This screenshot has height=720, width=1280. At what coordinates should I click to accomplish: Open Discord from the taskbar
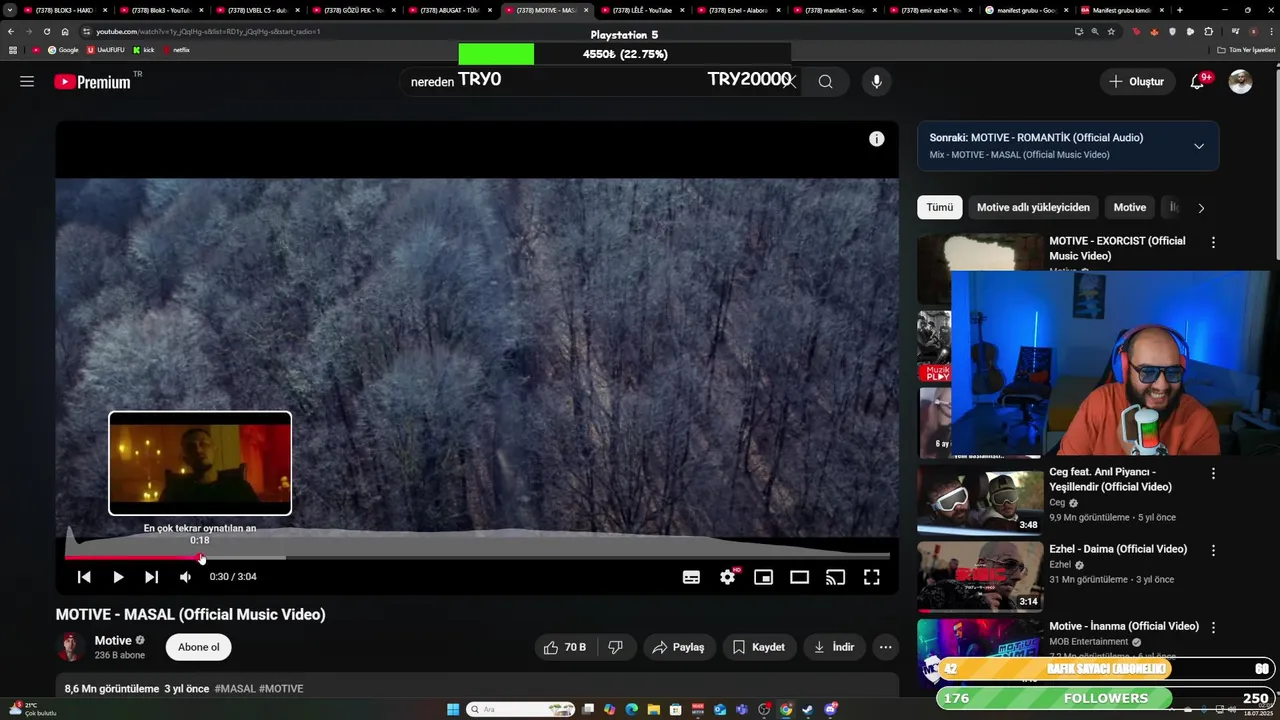click(x=830, y=709)
